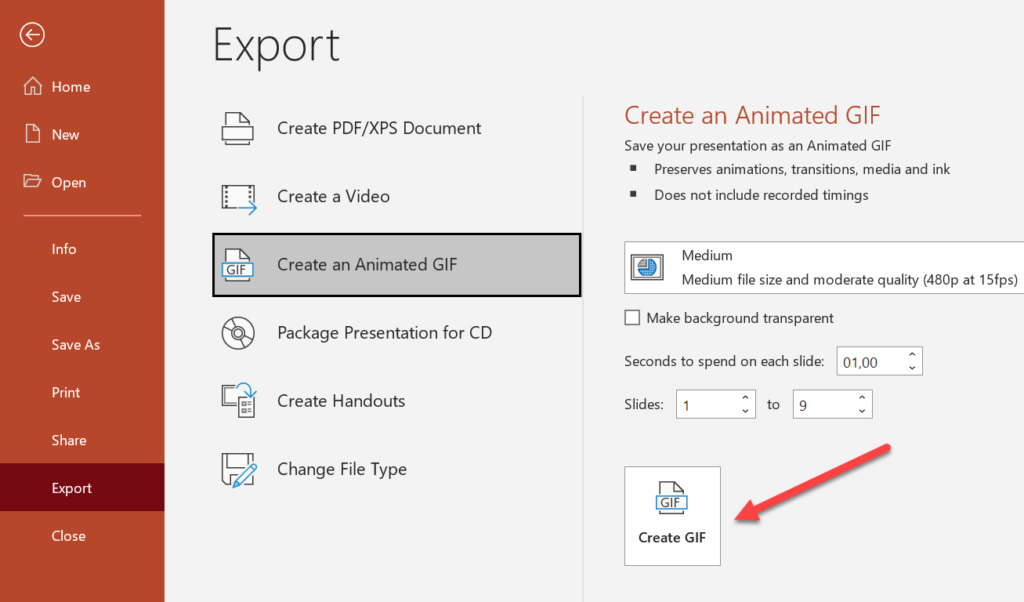Click the PDF/XPS printer document icon
The width and height of the screenshot is (1024, 602).
(x=238, y=128)
